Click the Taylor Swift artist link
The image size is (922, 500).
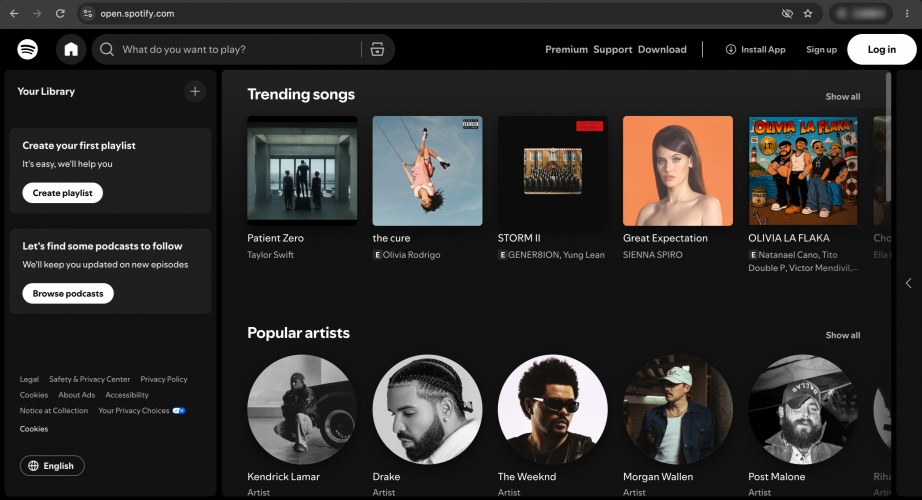click(270, 255)
